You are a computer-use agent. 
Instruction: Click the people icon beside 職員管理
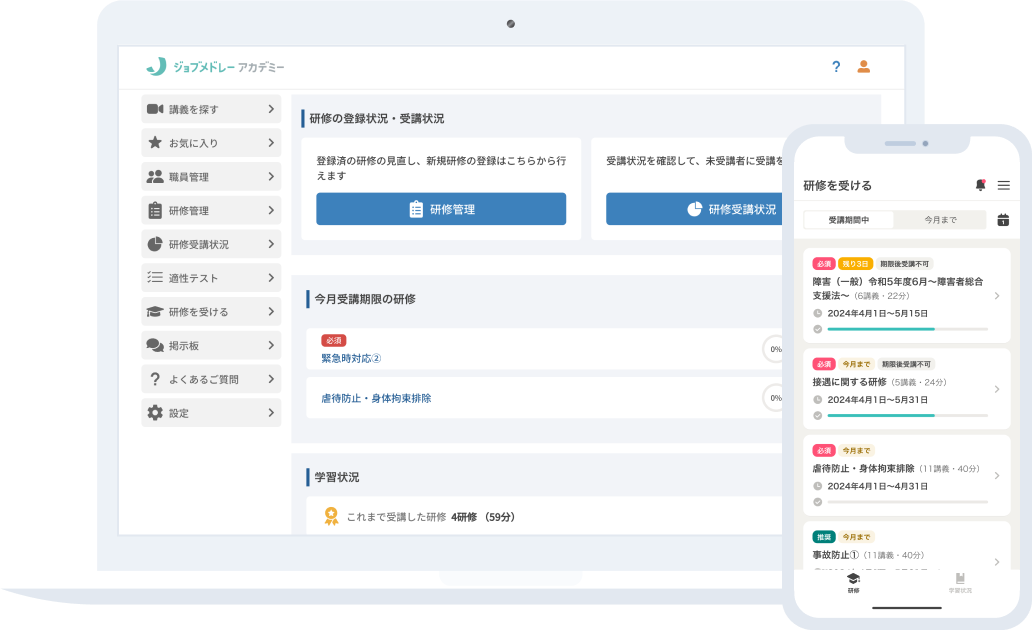(x=155, y=177)
